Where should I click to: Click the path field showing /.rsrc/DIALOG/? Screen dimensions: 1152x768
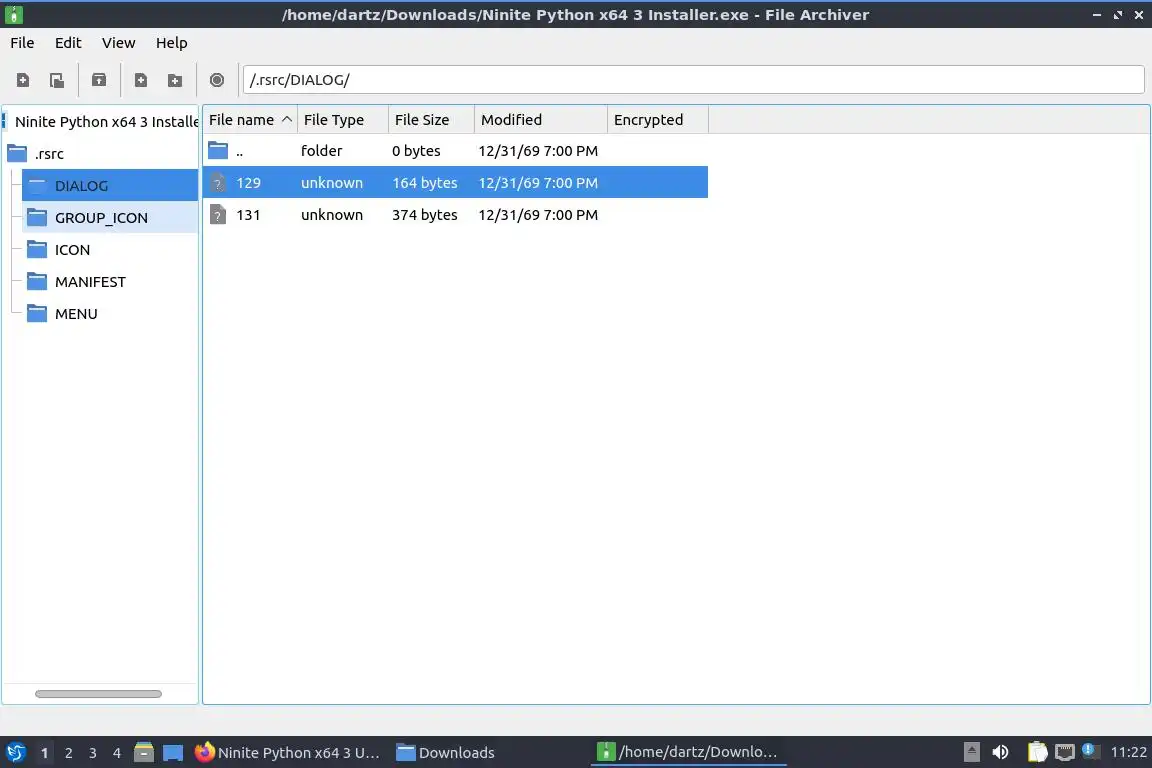694,79
